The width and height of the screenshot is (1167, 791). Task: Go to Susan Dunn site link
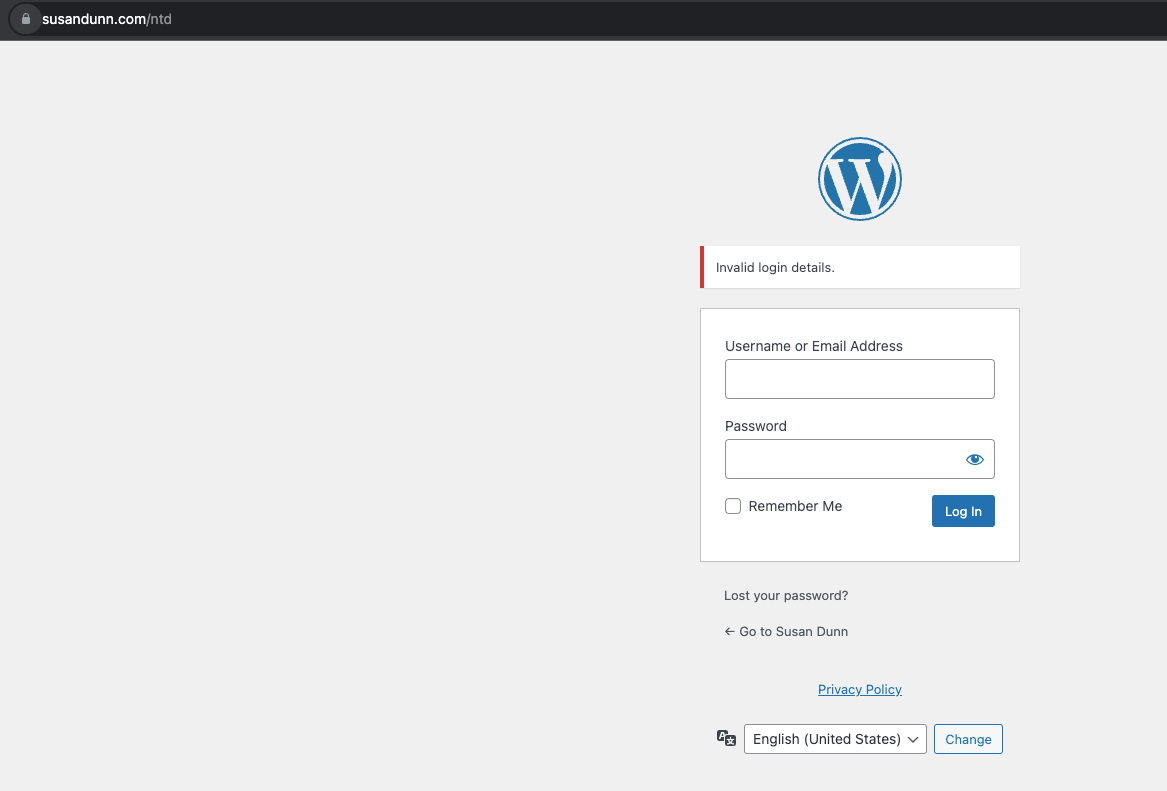pos(786,631)
